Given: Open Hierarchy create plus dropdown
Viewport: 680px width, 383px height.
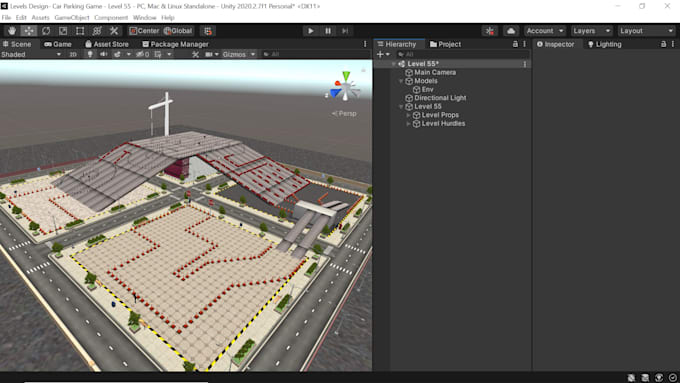Looking at the screenshot, I should click(383, 54).
